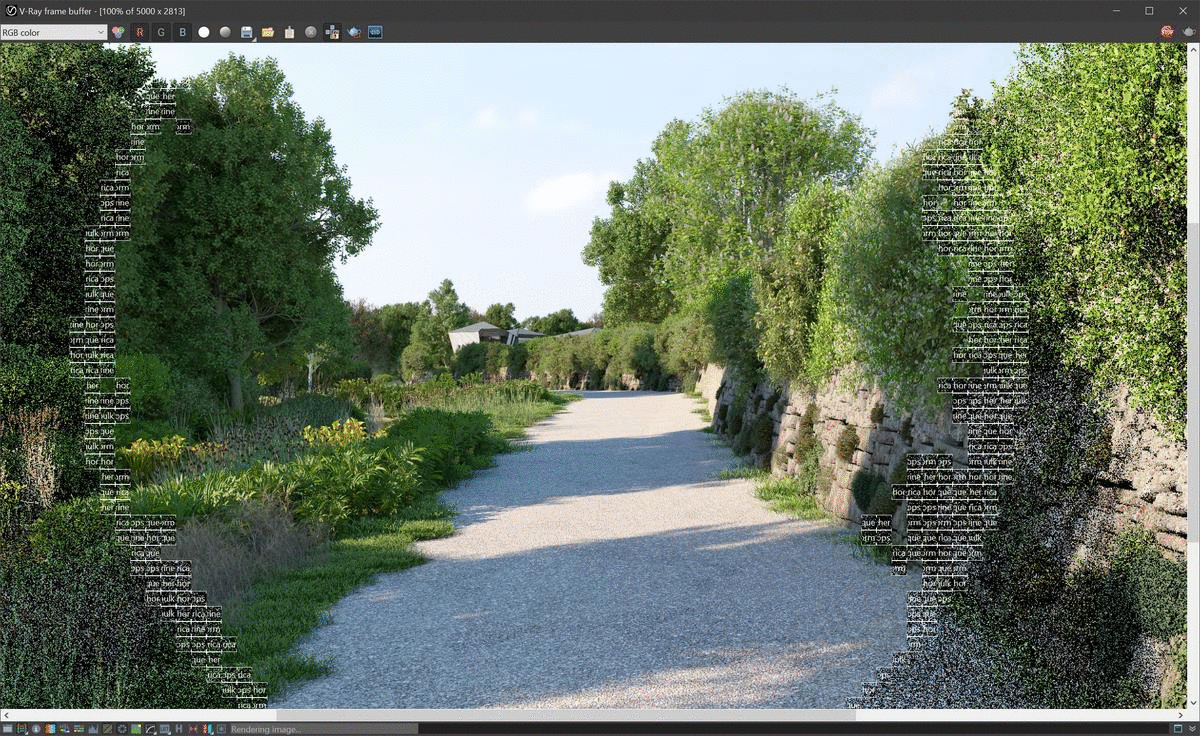The image size is (1200, 736).
Task: Click the clipboard copy icon in the toolbar
Action: point(290,32)
